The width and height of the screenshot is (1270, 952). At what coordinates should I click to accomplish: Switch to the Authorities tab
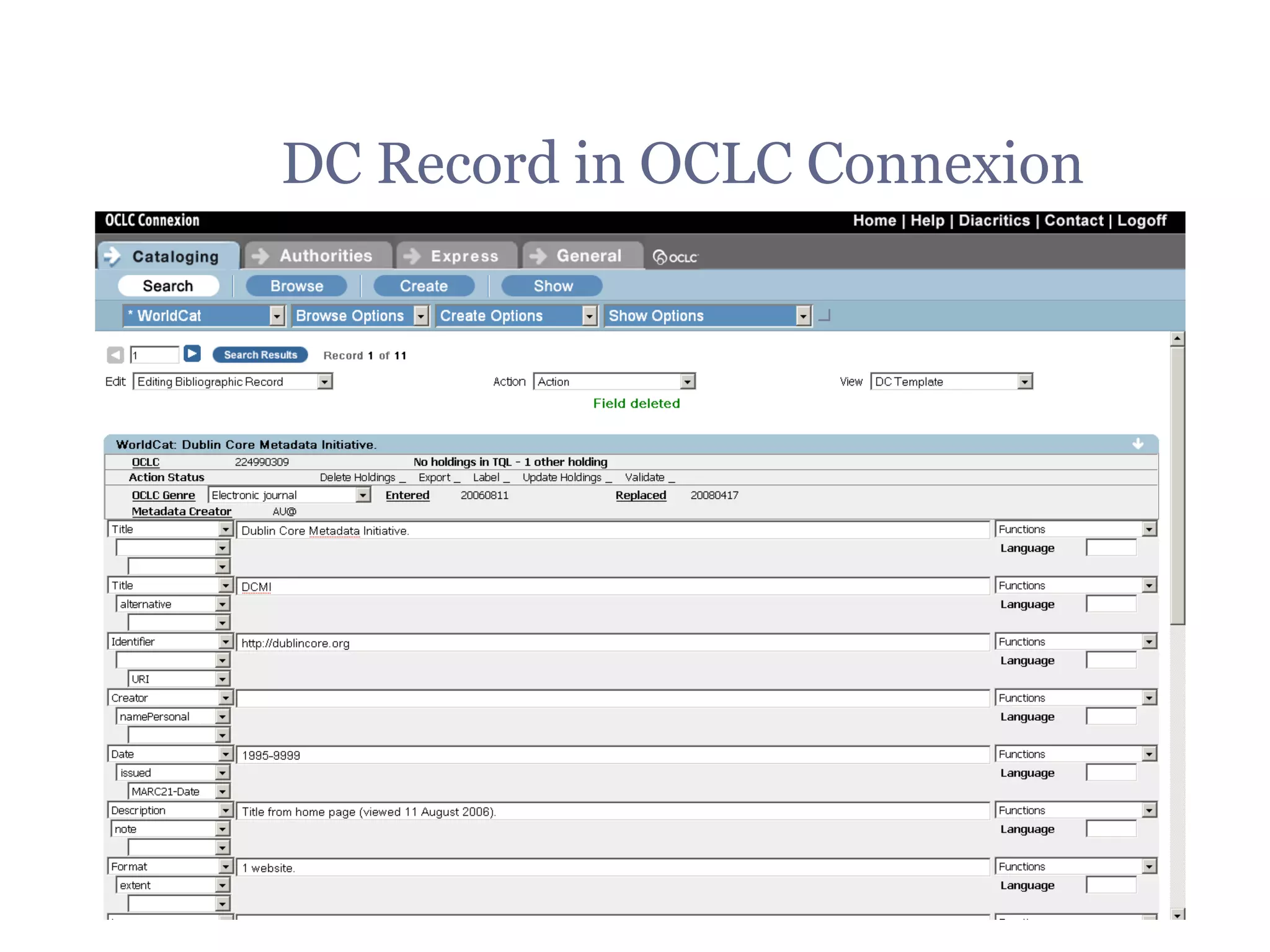coord(319,255)
